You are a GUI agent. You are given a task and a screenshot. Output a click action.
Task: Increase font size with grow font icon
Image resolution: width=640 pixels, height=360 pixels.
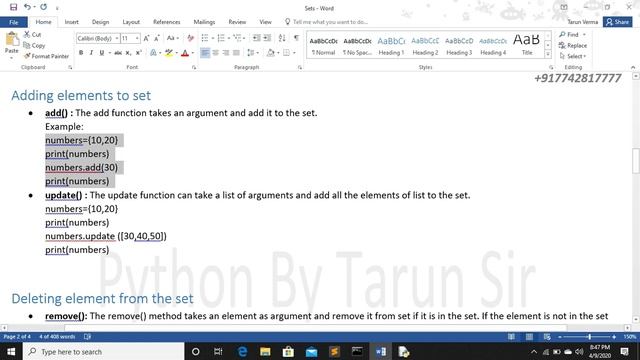tap(146, 38)
